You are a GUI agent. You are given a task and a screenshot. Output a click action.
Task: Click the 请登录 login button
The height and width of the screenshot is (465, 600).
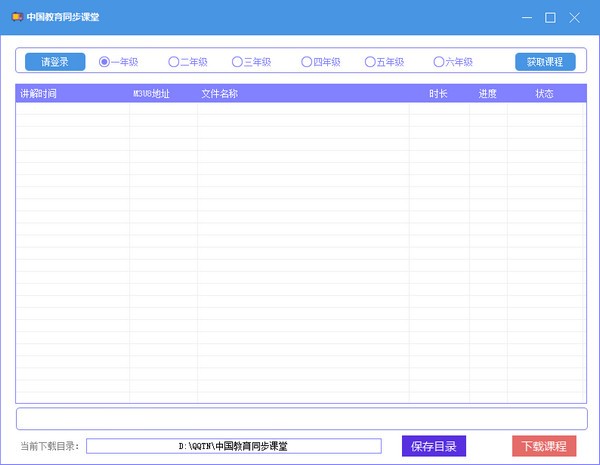55,62
